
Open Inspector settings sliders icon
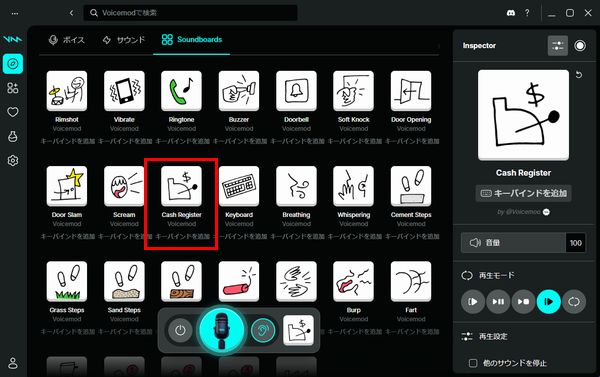point(558,46)
